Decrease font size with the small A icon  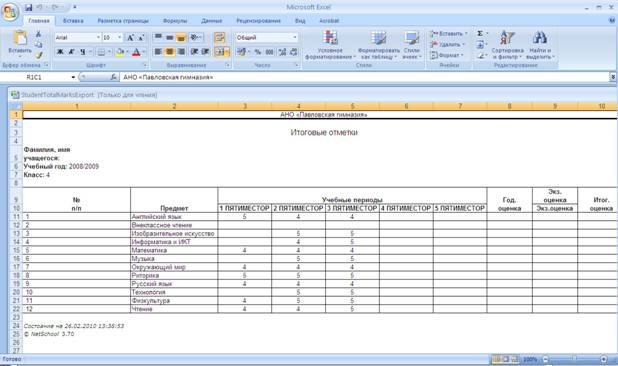point(141,38)
